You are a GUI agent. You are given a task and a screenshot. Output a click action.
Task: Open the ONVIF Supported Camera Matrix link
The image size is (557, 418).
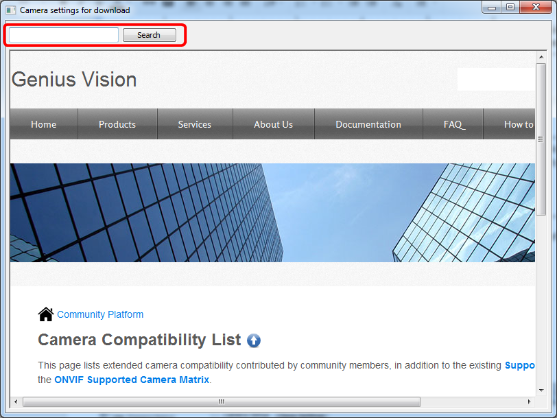point(132,380)
